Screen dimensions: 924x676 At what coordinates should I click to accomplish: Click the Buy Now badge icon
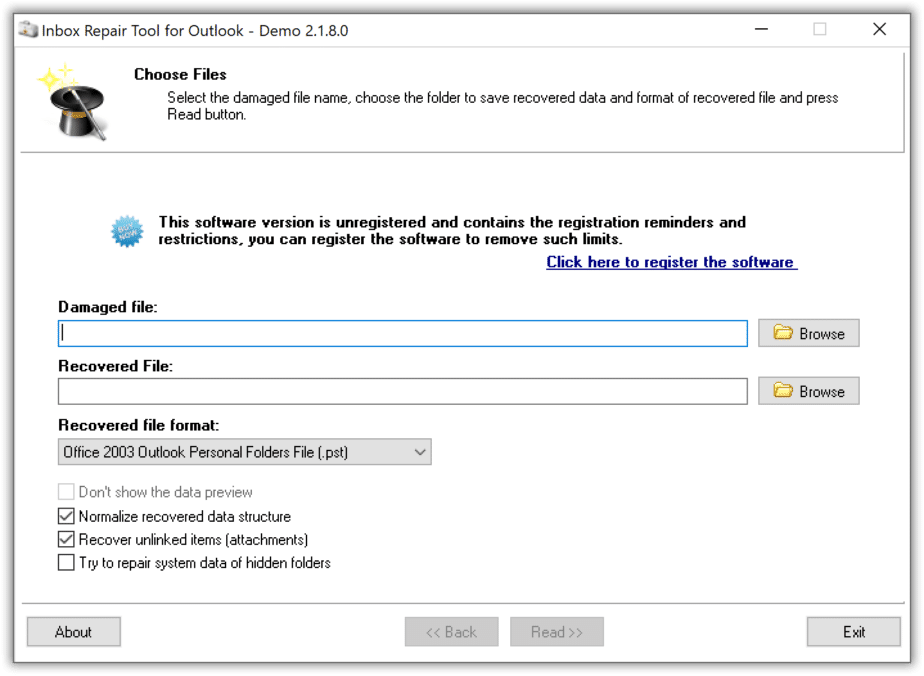pos(127,232)
